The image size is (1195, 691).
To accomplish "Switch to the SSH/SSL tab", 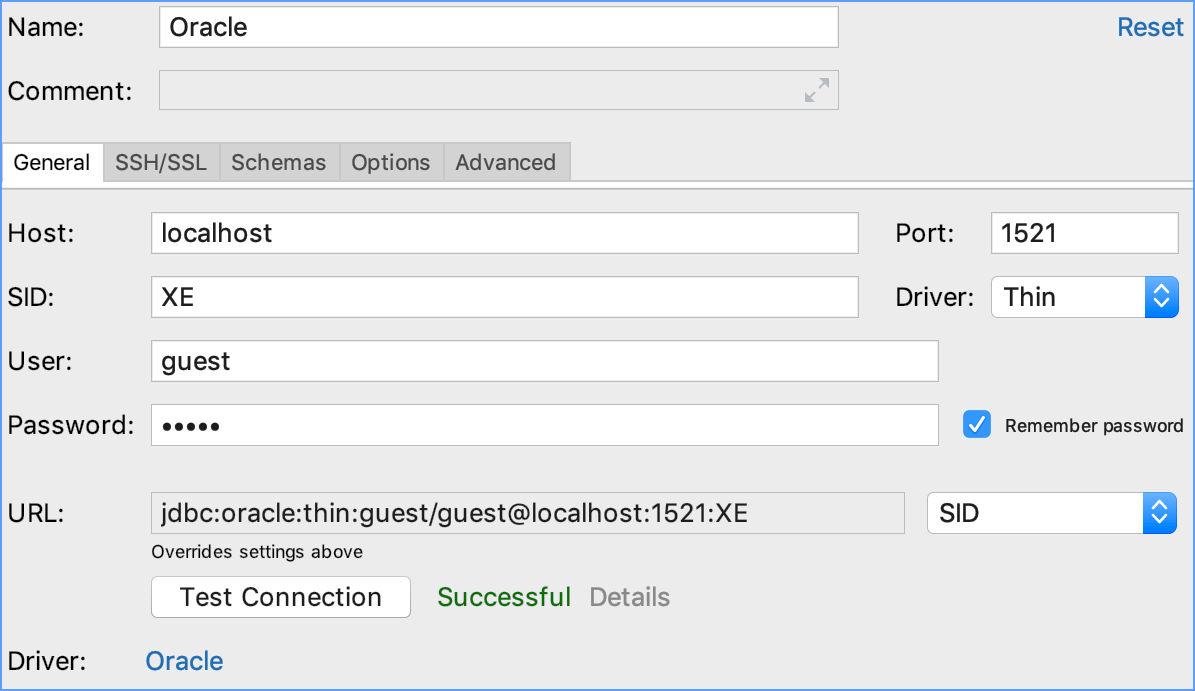I will pos(161,162).
